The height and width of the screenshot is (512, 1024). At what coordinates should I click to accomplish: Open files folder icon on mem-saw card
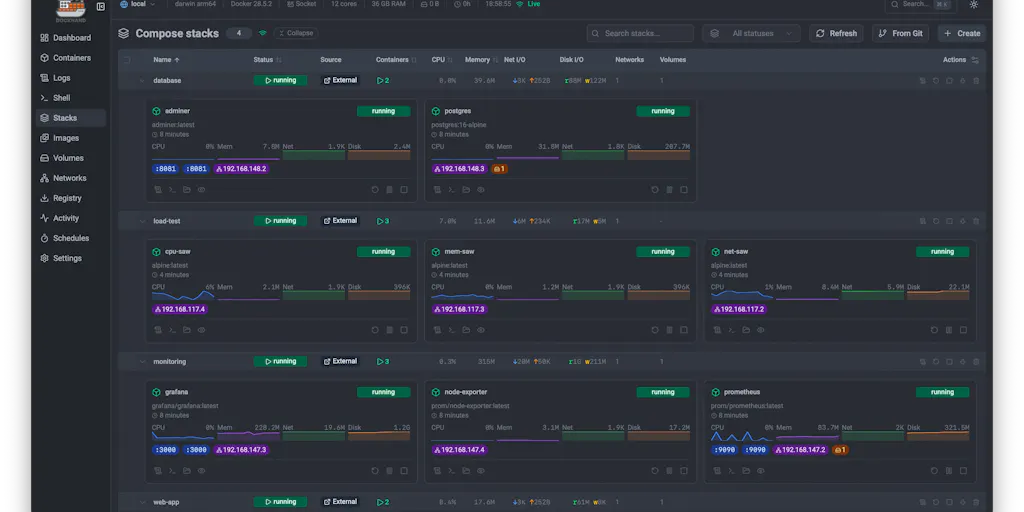point(466,330)
